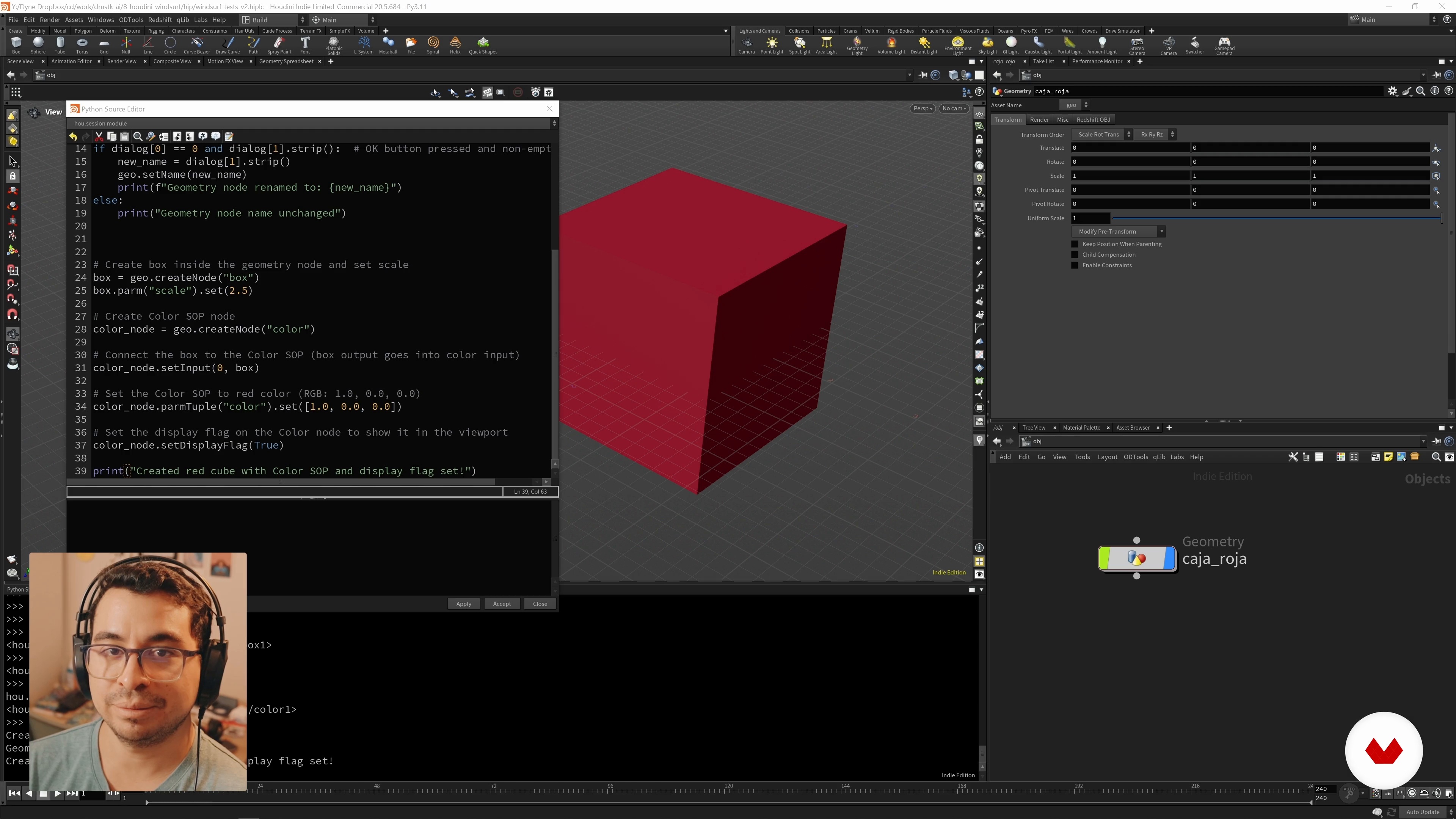
Task: Open the Persp viewport camera menu
Action: pyautogui.click(x=923, y=108)
